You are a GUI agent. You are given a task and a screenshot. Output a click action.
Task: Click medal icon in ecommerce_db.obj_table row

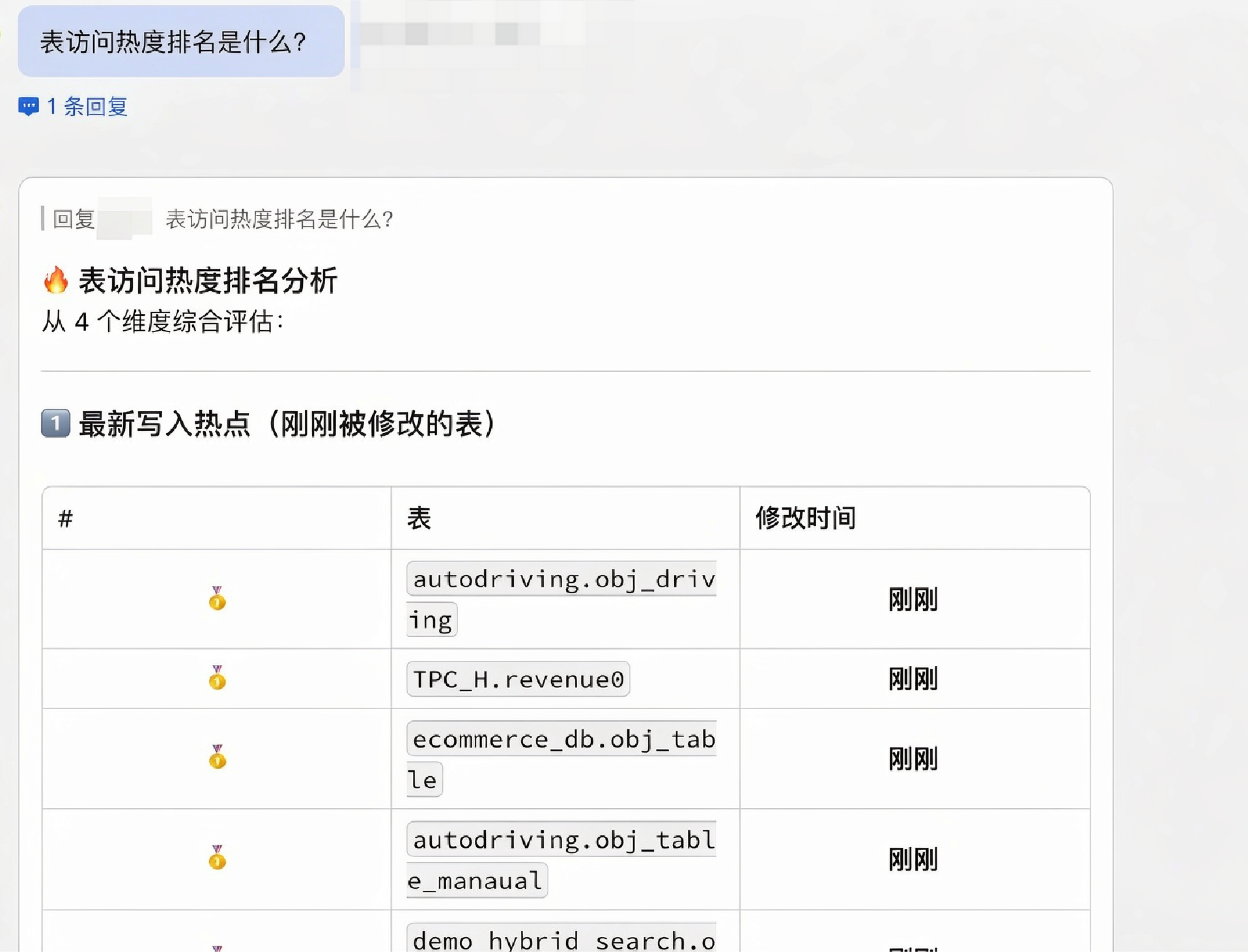[218, 757]
